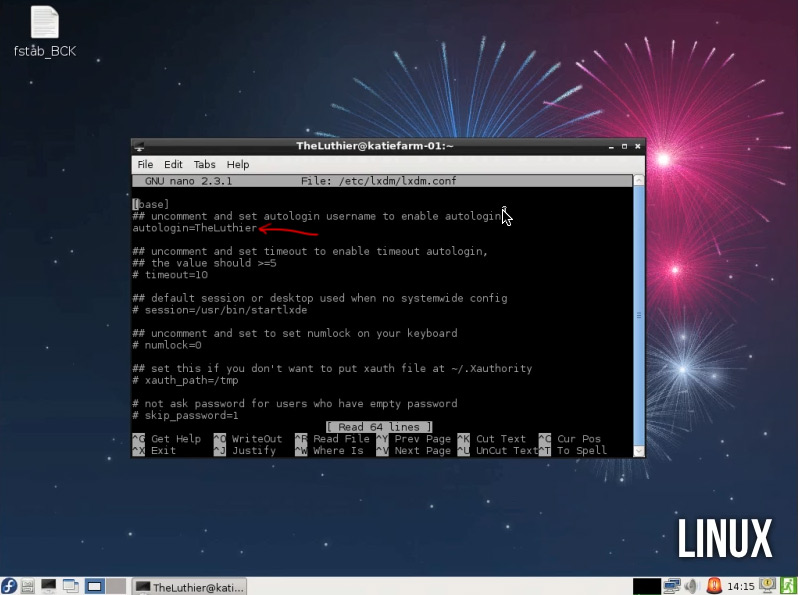The height and width of the screenshot is (595, 798).
Task: Click the ^G Get Help shortcut label
Action: [167, 439]
